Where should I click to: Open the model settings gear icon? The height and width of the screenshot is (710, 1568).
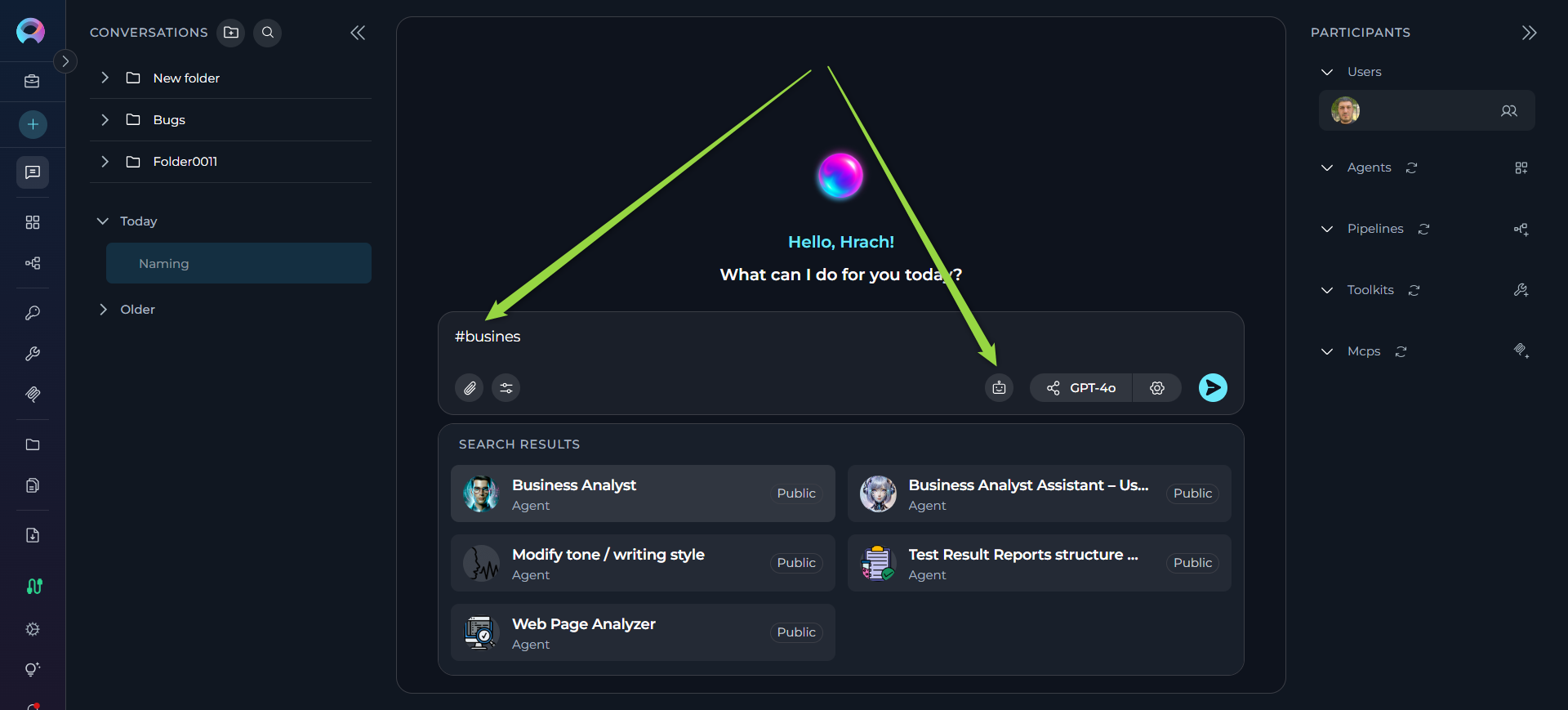pyautogui.click(x=1157, y=388)
